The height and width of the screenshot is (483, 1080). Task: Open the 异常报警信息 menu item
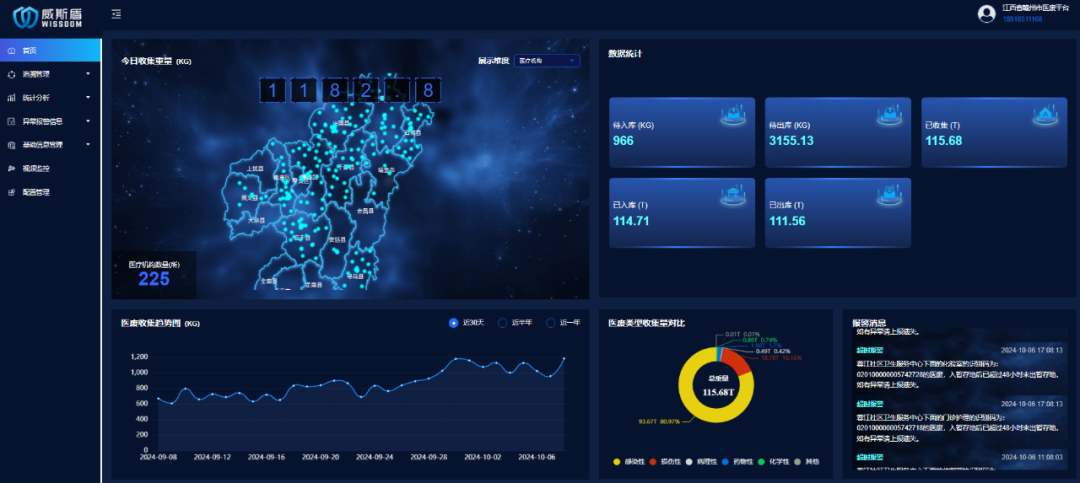click(x=50, y=121)
